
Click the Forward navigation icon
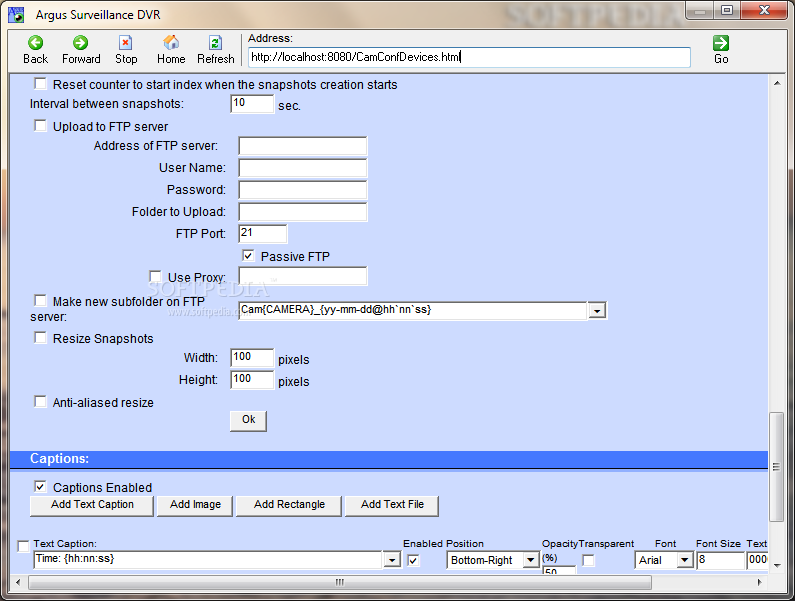click(80, 43)
